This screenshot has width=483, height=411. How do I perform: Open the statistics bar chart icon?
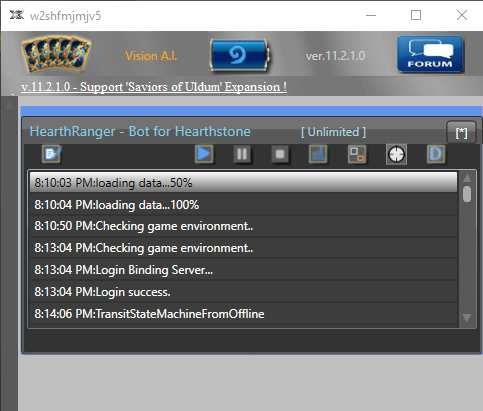tap(318, 154)
